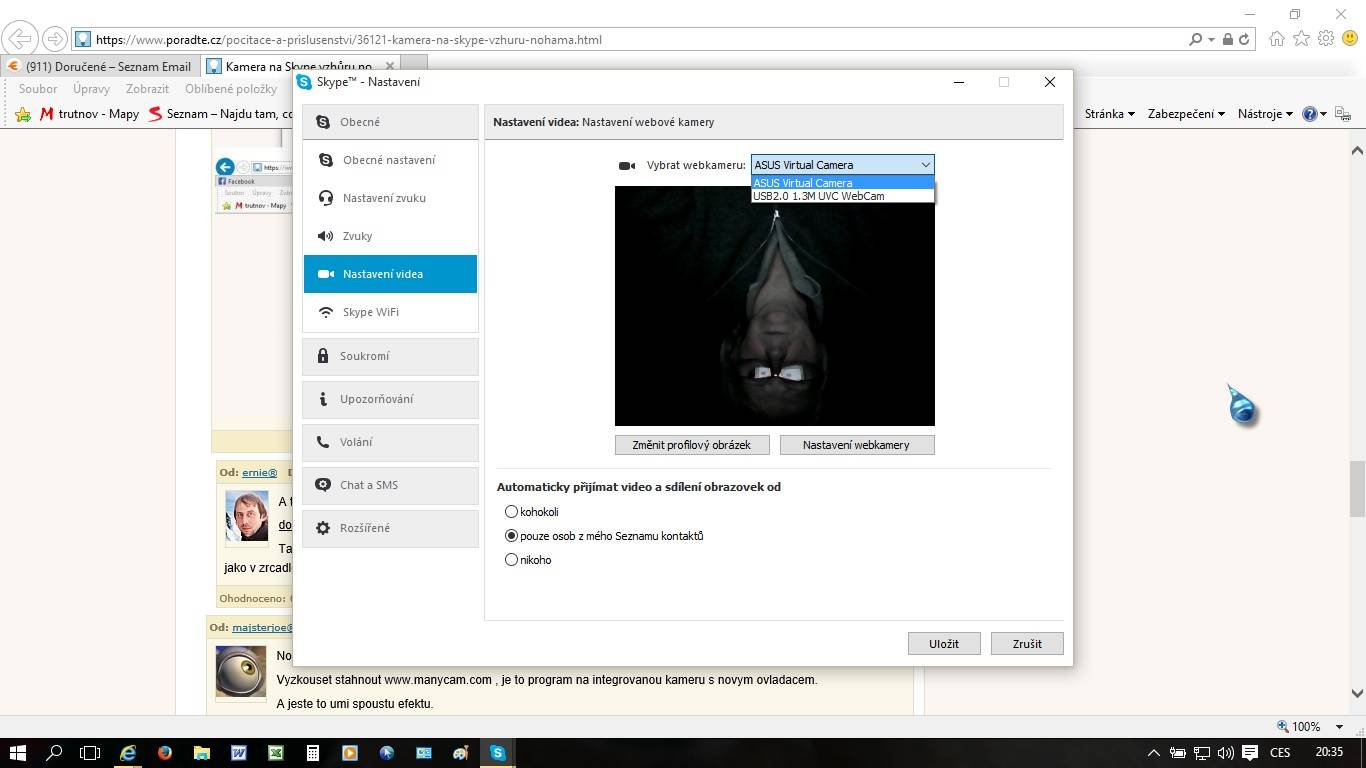This screenshot has width=1366, height=768.
Task: Expand the Upozorňování section
Action: pyautogui.click(x=390, y=399)
